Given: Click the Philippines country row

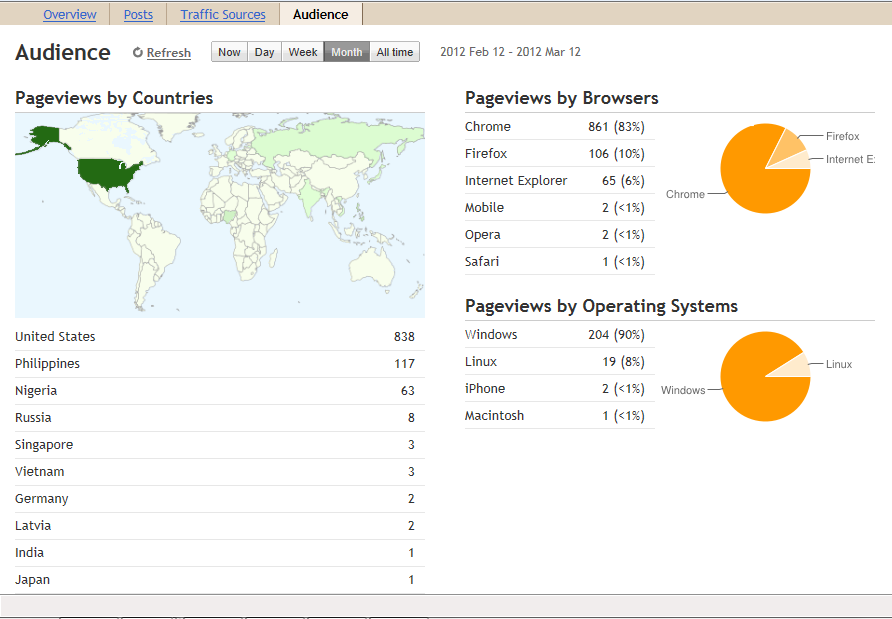Looking at the screenshot, I should (x=220, y=364).
